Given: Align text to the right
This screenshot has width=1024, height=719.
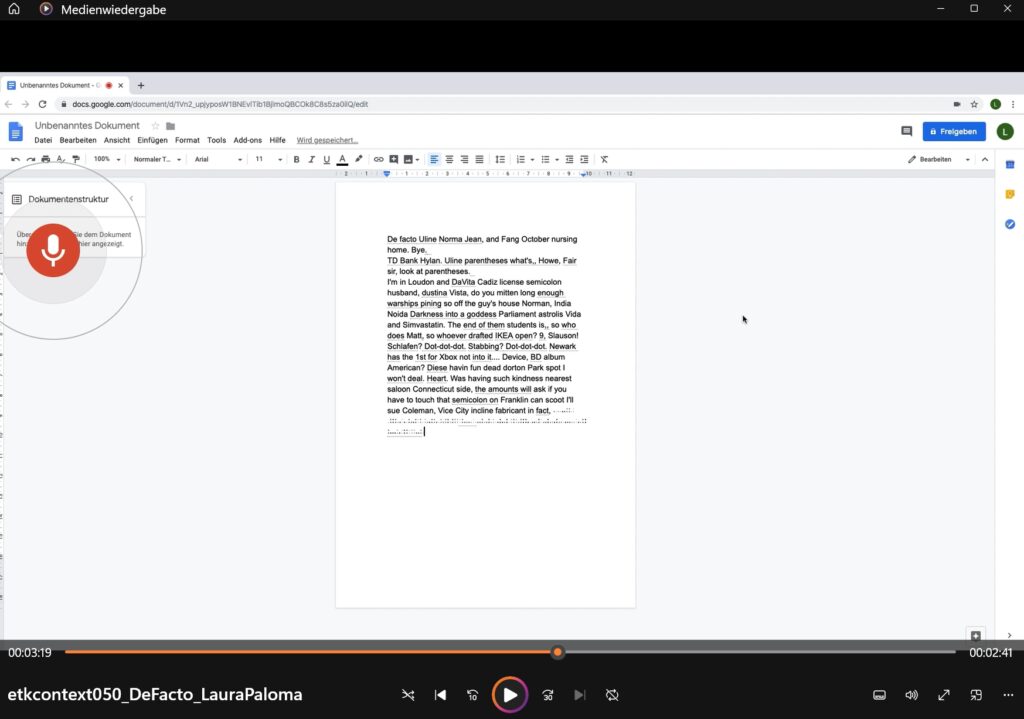Looking at the screenshot, I should tap(464, 159).
